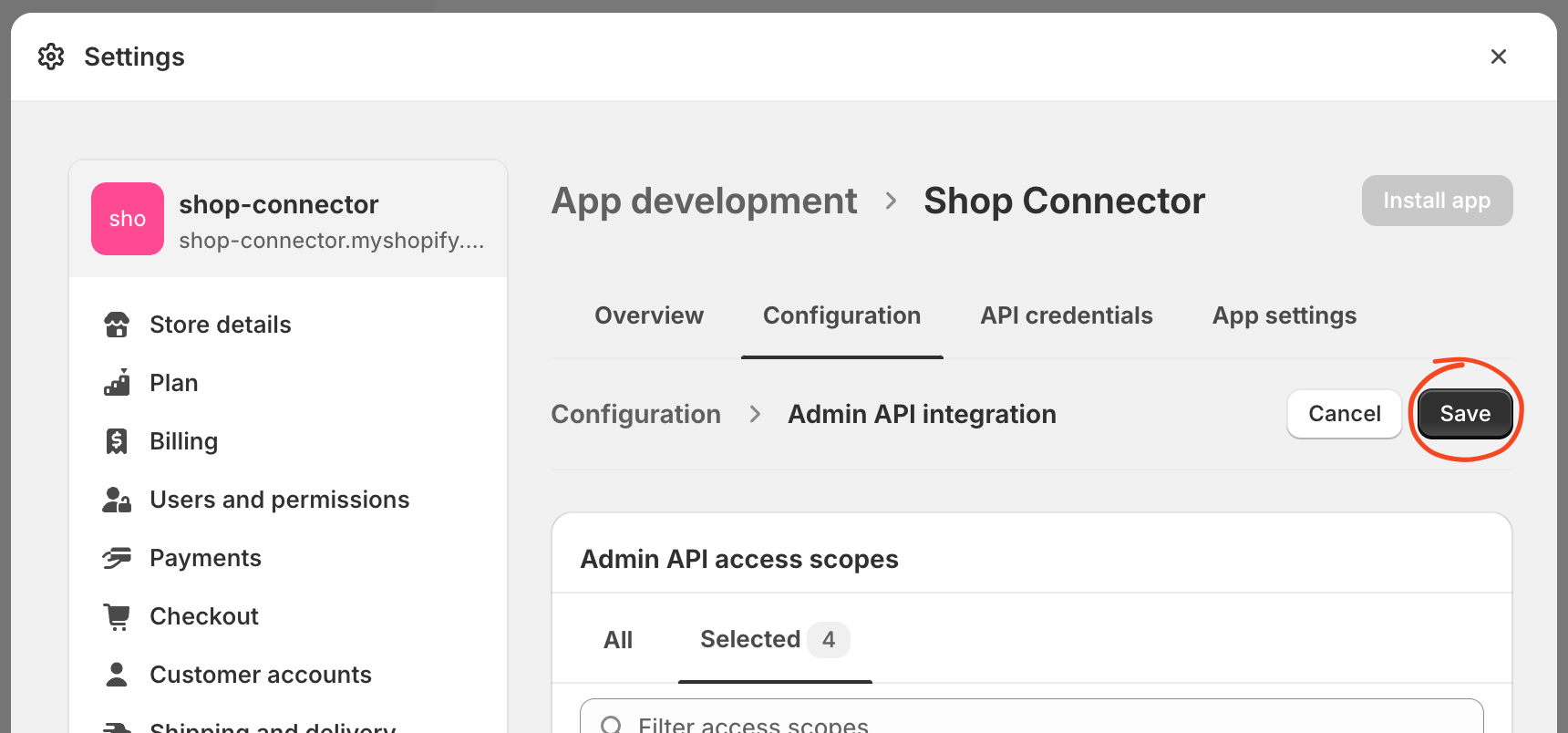The width and height of the screenshot is (1568, 733).
Task: Click the Store details shop icon
Action: coord(117,325)
